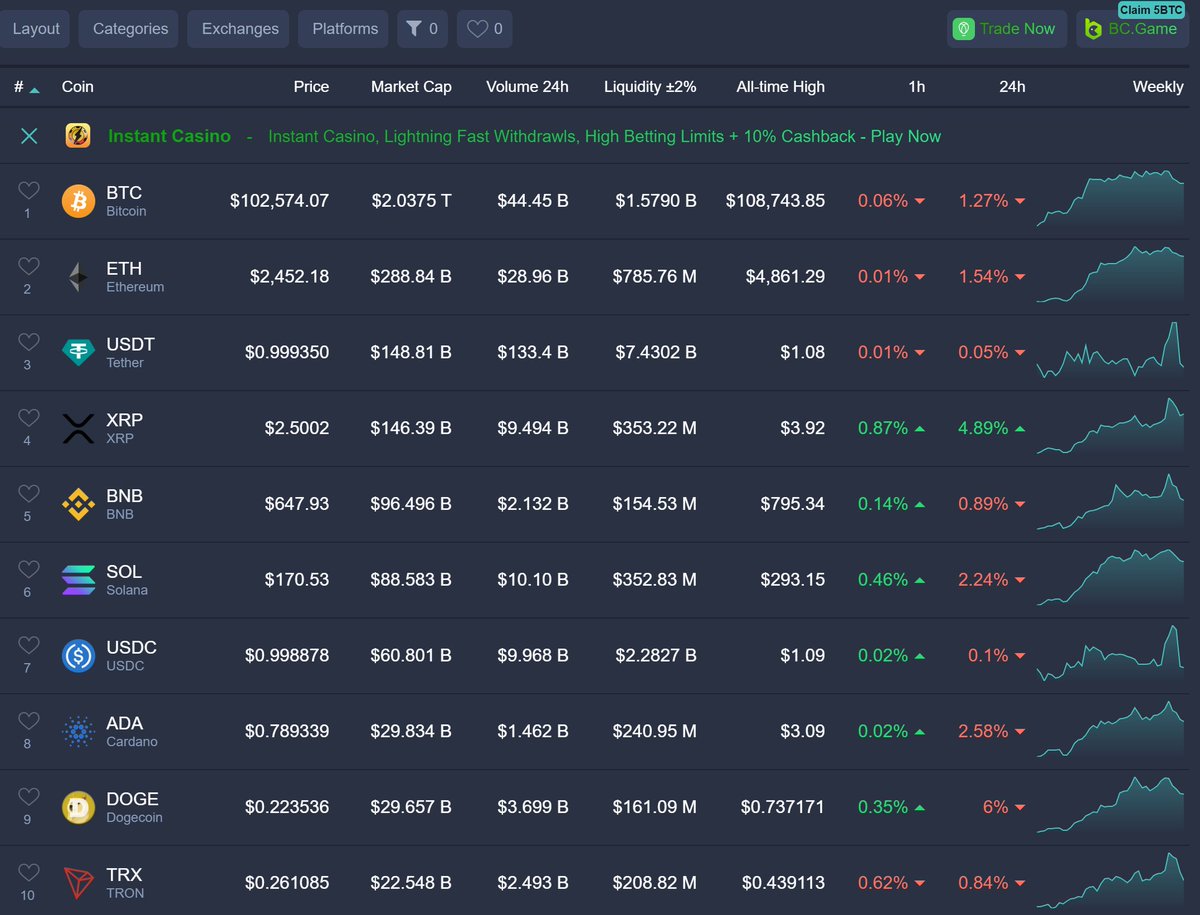Click the Cardano logo icon
Viewport: 1200px width, 915px height.
pyautogui.click(x=78, y=732)
